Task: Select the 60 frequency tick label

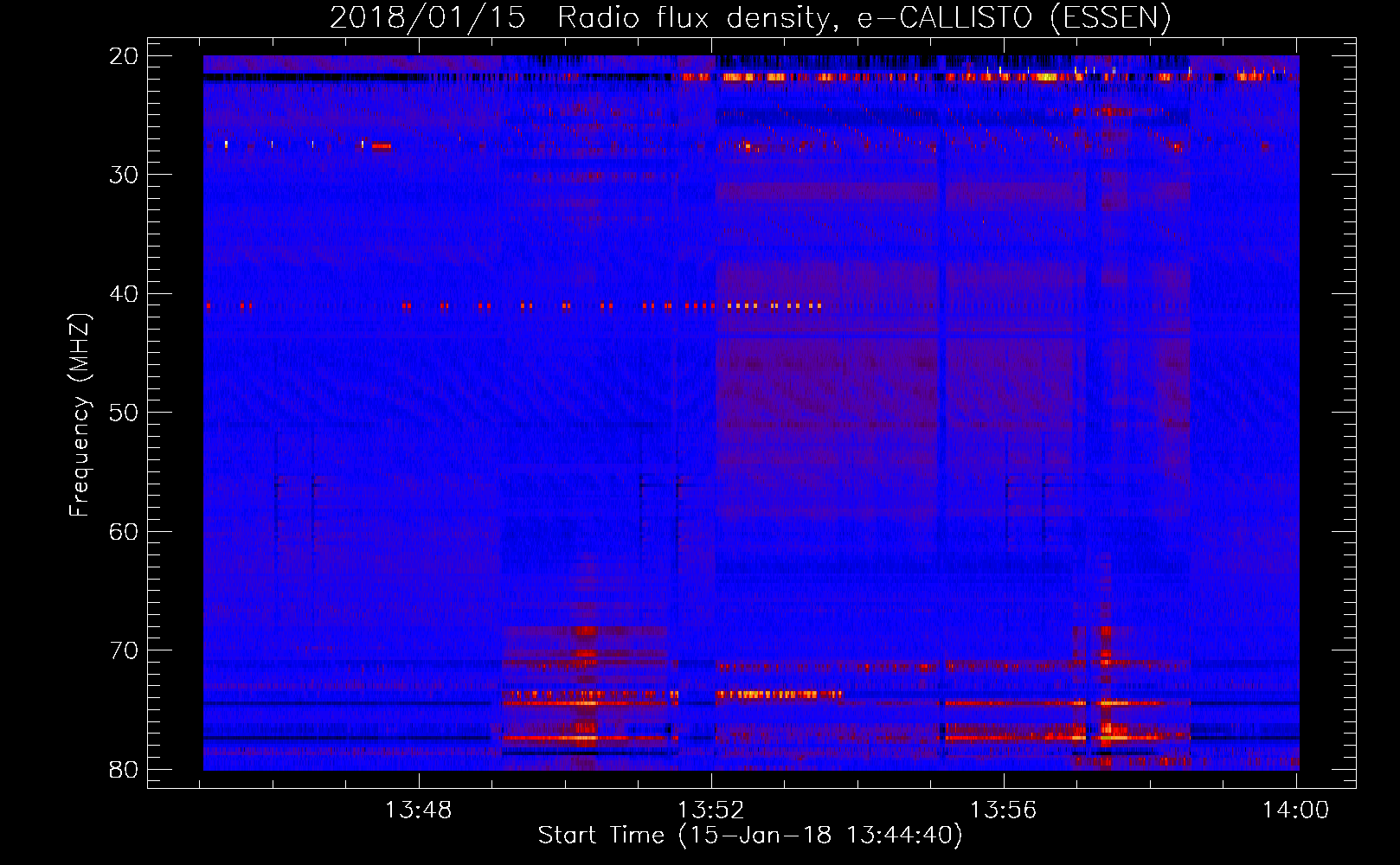Action: pyautogui.click(x=124, y=532)
